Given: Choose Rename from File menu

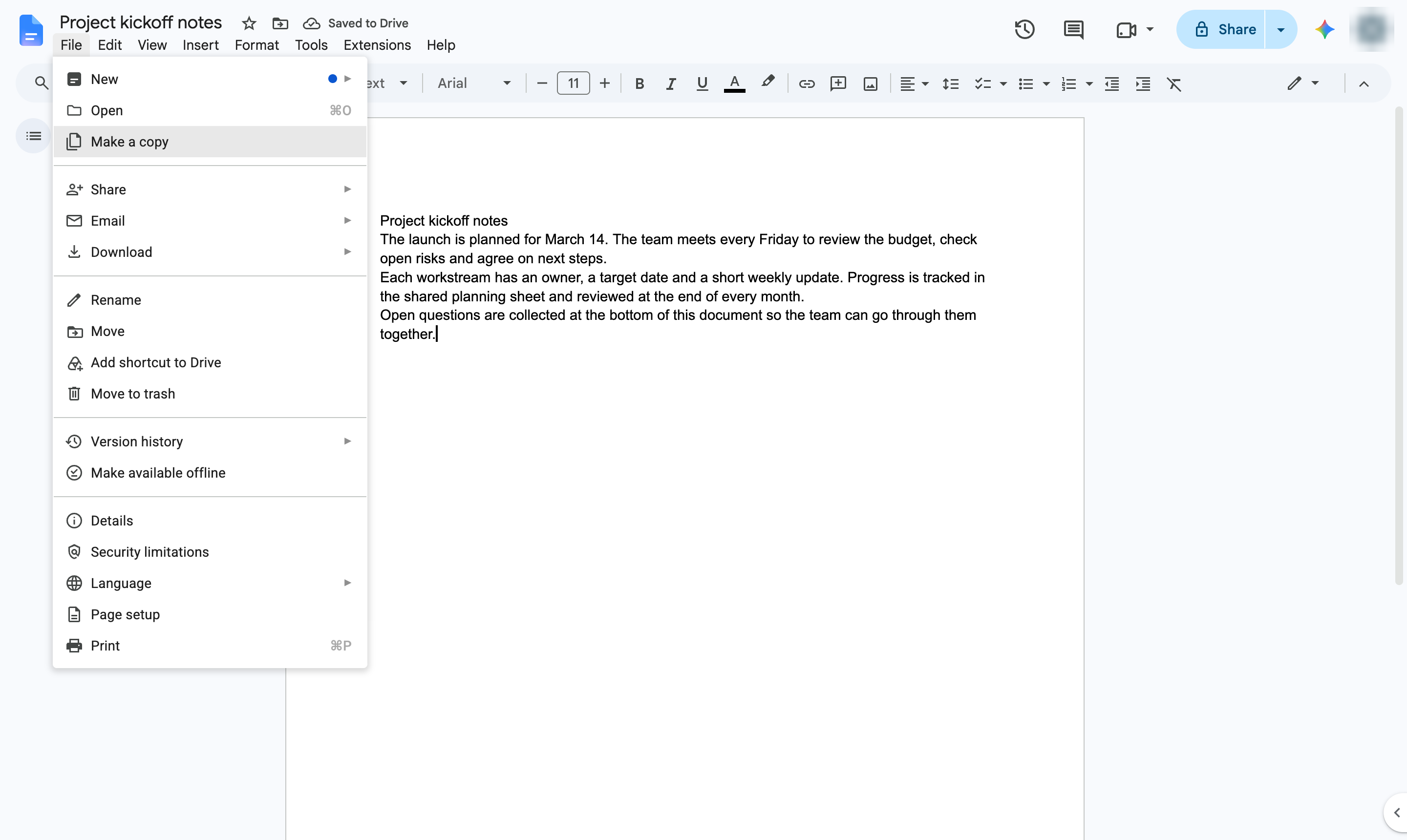Looking at the screenshot, I should pos(210,300).
